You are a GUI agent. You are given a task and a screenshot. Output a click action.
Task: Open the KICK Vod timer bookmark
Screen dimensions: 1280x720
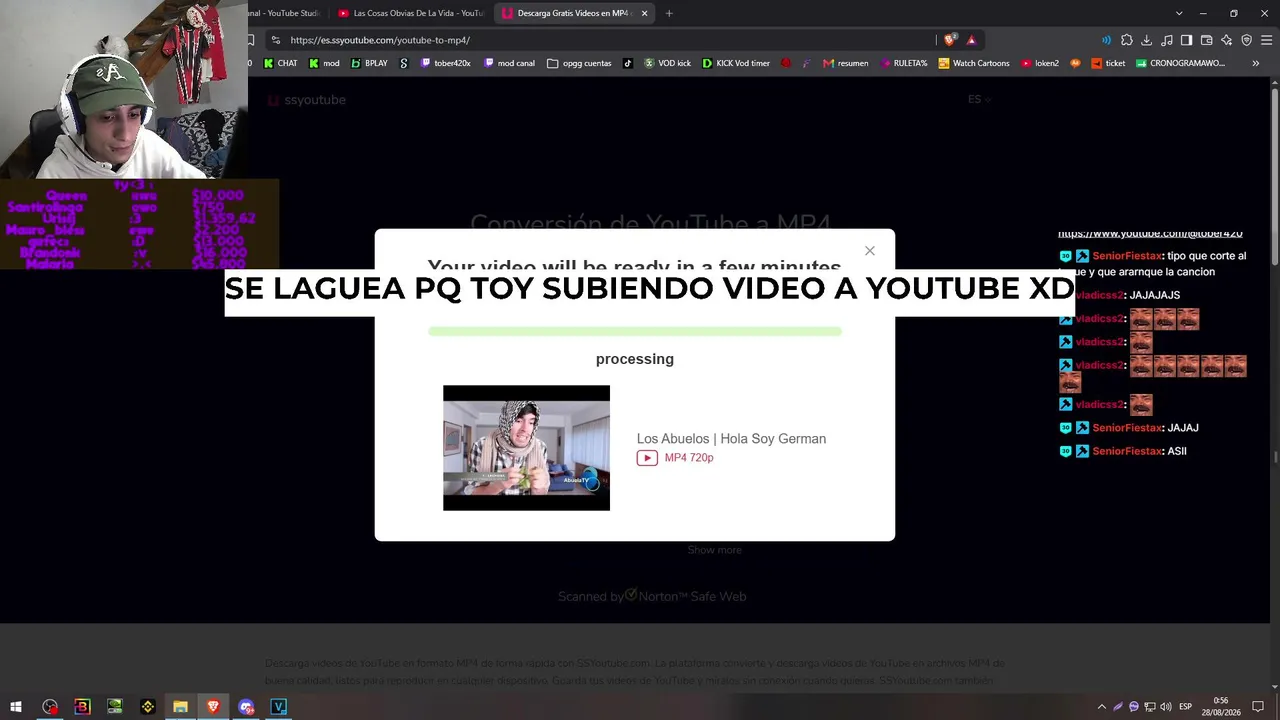point(736,63)
